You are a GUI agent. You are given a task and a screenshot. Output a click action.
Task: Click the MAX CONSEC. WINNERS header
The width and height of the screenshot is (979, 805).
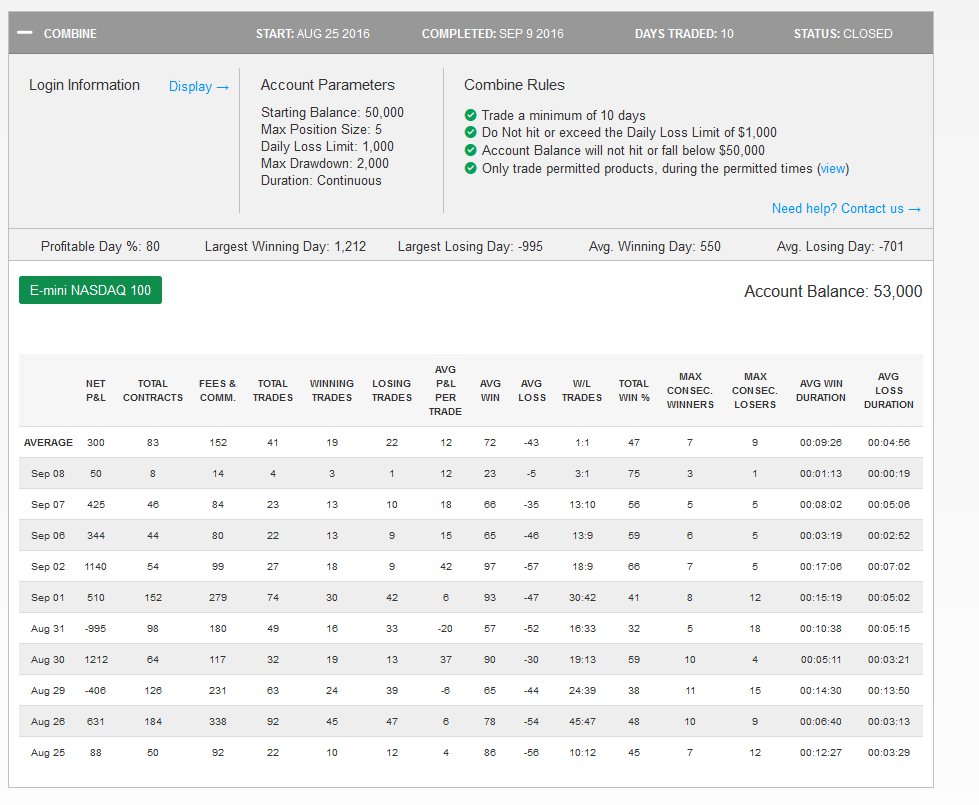click(690, 390)
